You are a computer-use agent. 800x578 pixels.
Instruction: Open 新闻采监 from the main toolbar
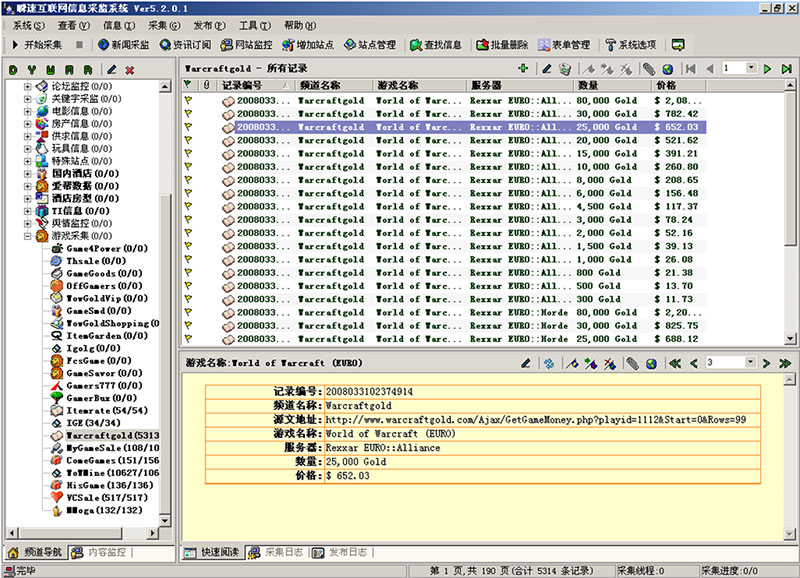tap(123, 45)
